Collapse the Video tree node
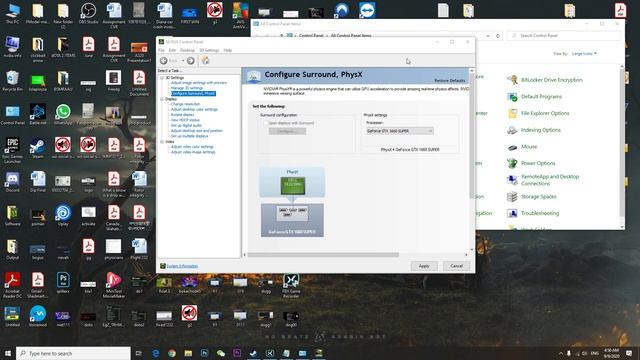The image size is (640, 360). pyautogui.click(x=162, y=142)
